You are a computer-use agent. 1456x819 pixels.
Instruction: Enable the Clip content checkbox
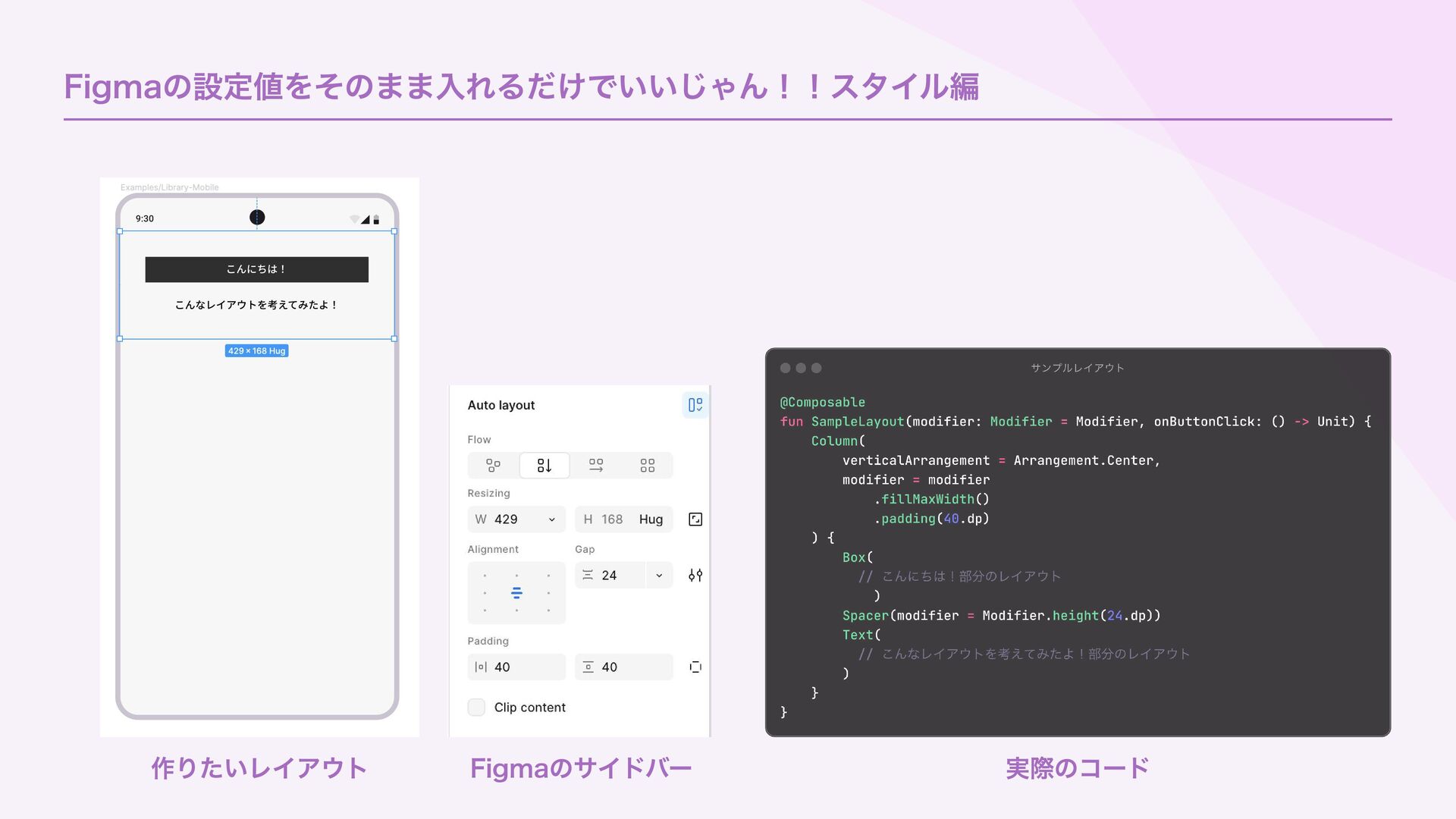pos(476,708)
